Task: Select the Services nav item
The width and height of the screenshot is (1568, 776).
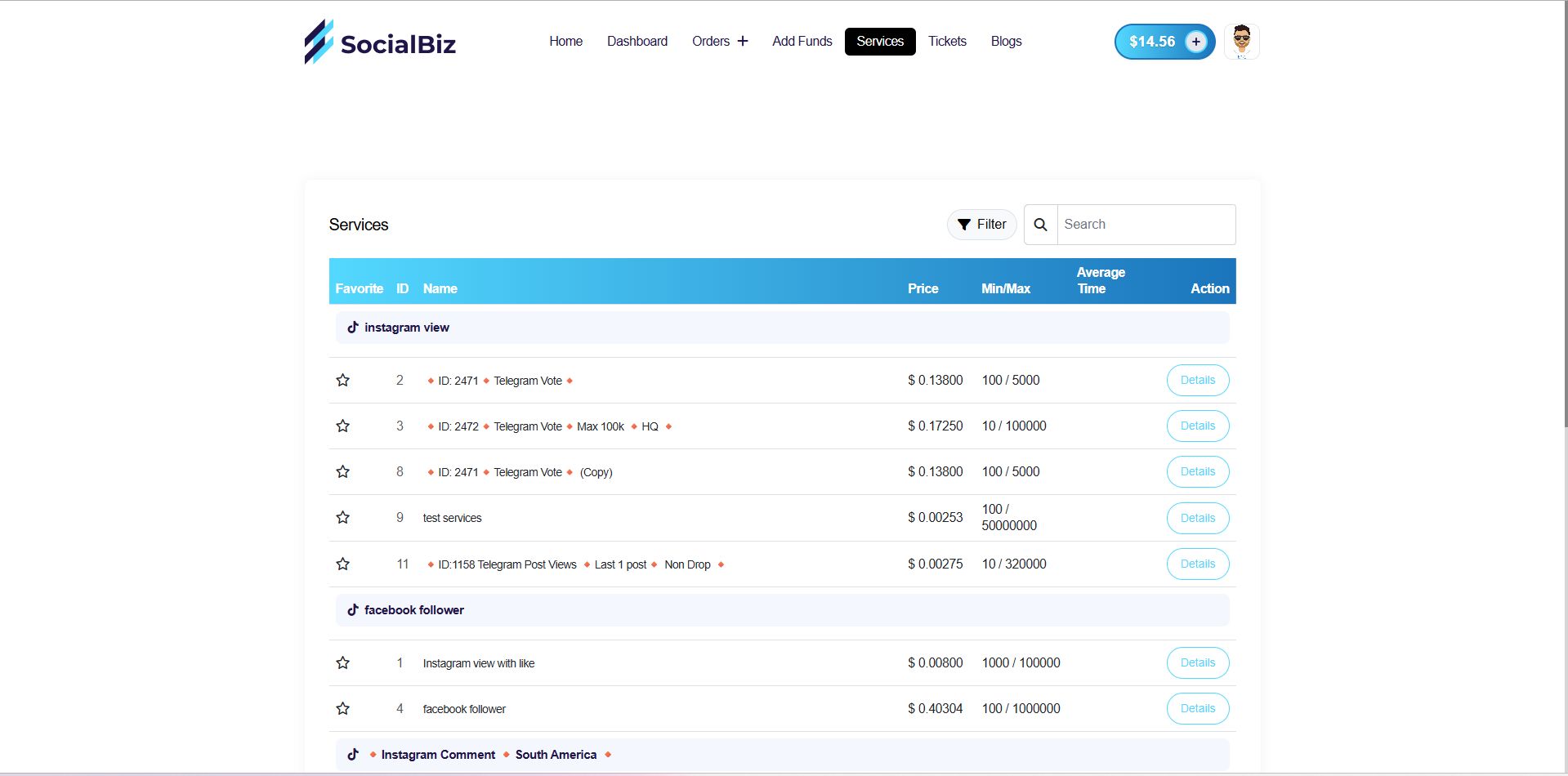Action: (x=880, y=42)
